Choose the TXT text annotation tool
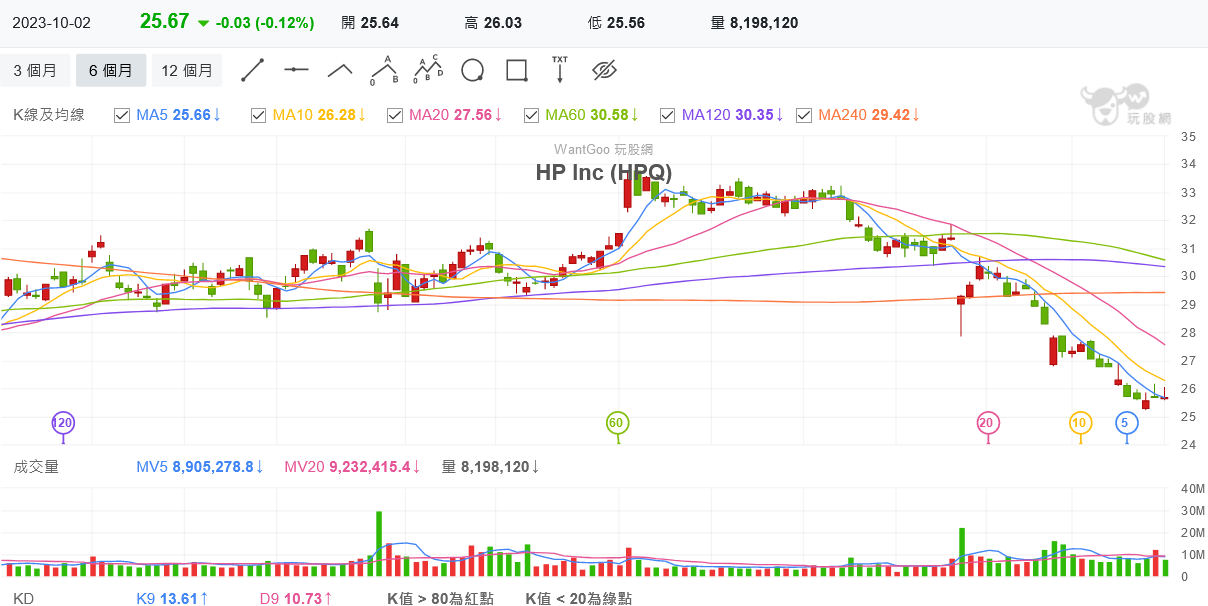1208x606 pixels. [x=560, y=69]
